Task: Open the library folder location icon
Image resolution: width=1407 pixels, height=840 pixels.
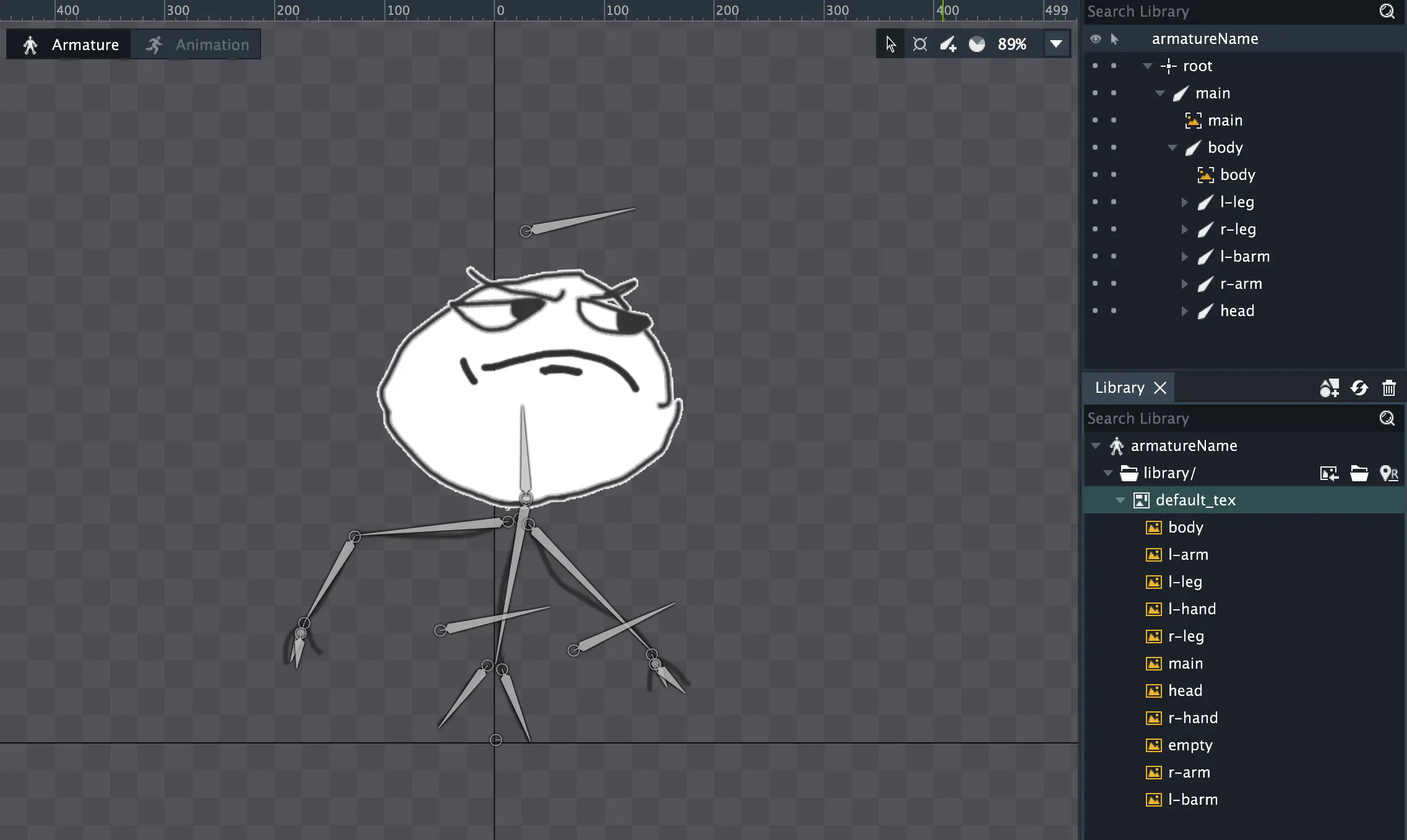Action: pyautogui.click(x=1359, y=473)
